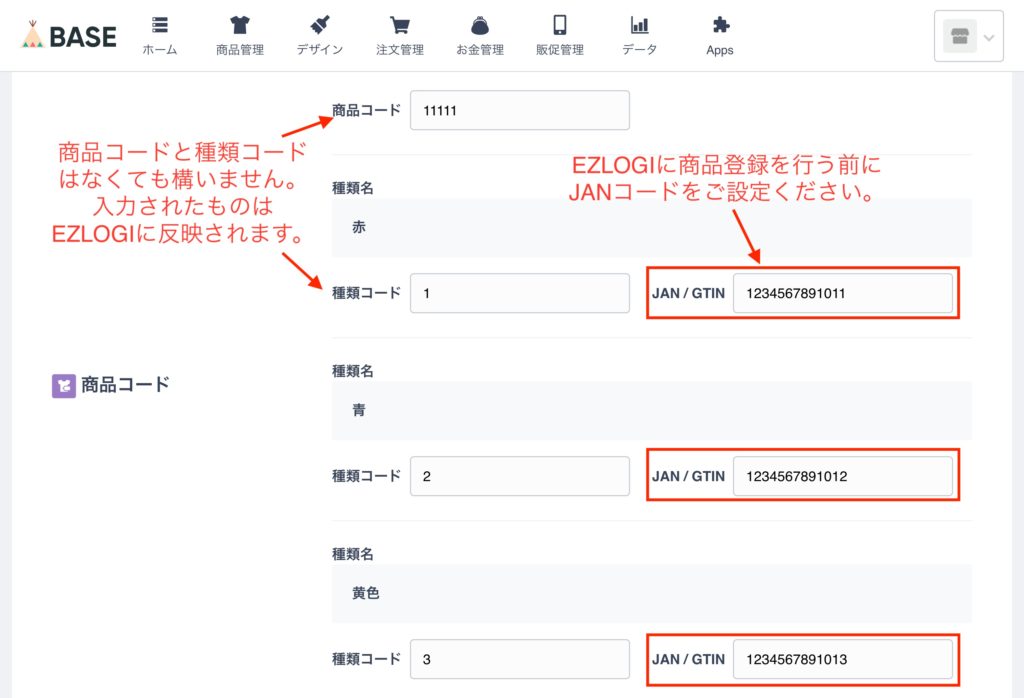This screenshot has height=698, width=1024.
Task: Focus the 種類コード field for 赤
Action: click(x=520, y=293)
